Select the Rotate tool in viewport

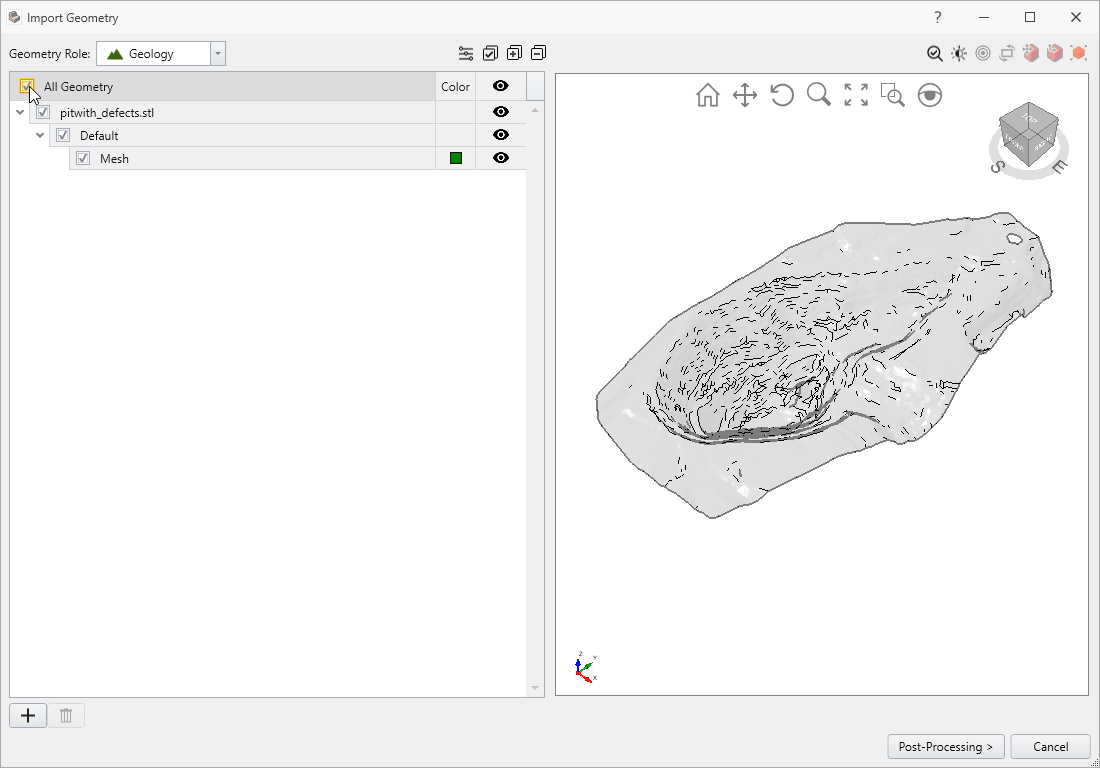coord(782,95)
